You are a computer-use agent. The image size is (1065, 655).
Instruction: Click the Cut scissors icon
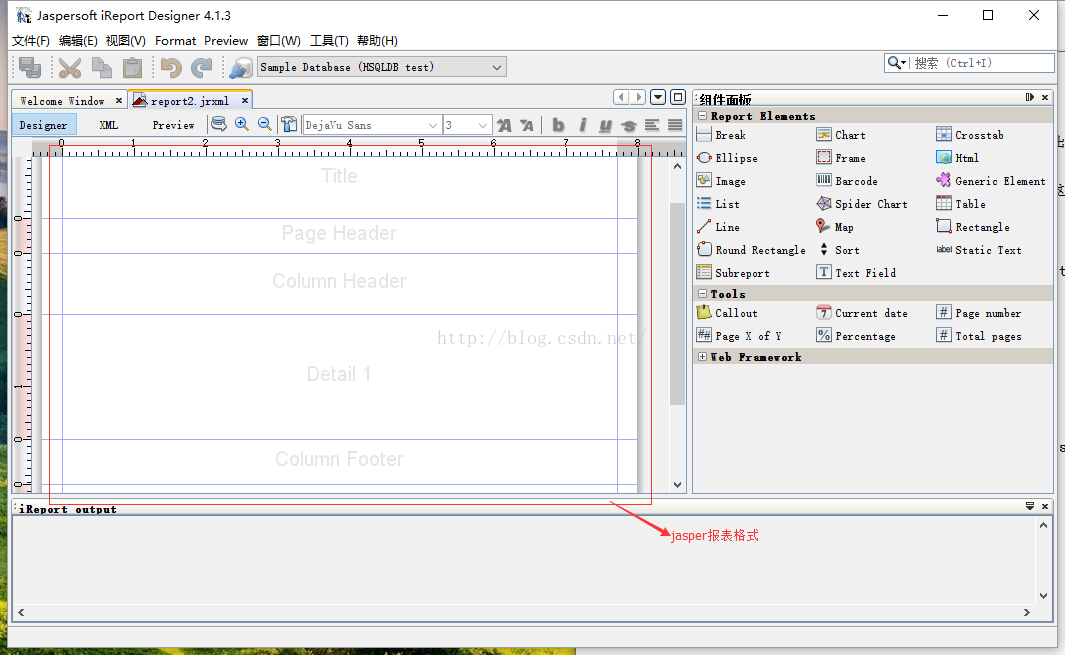(x=69, y=67)
